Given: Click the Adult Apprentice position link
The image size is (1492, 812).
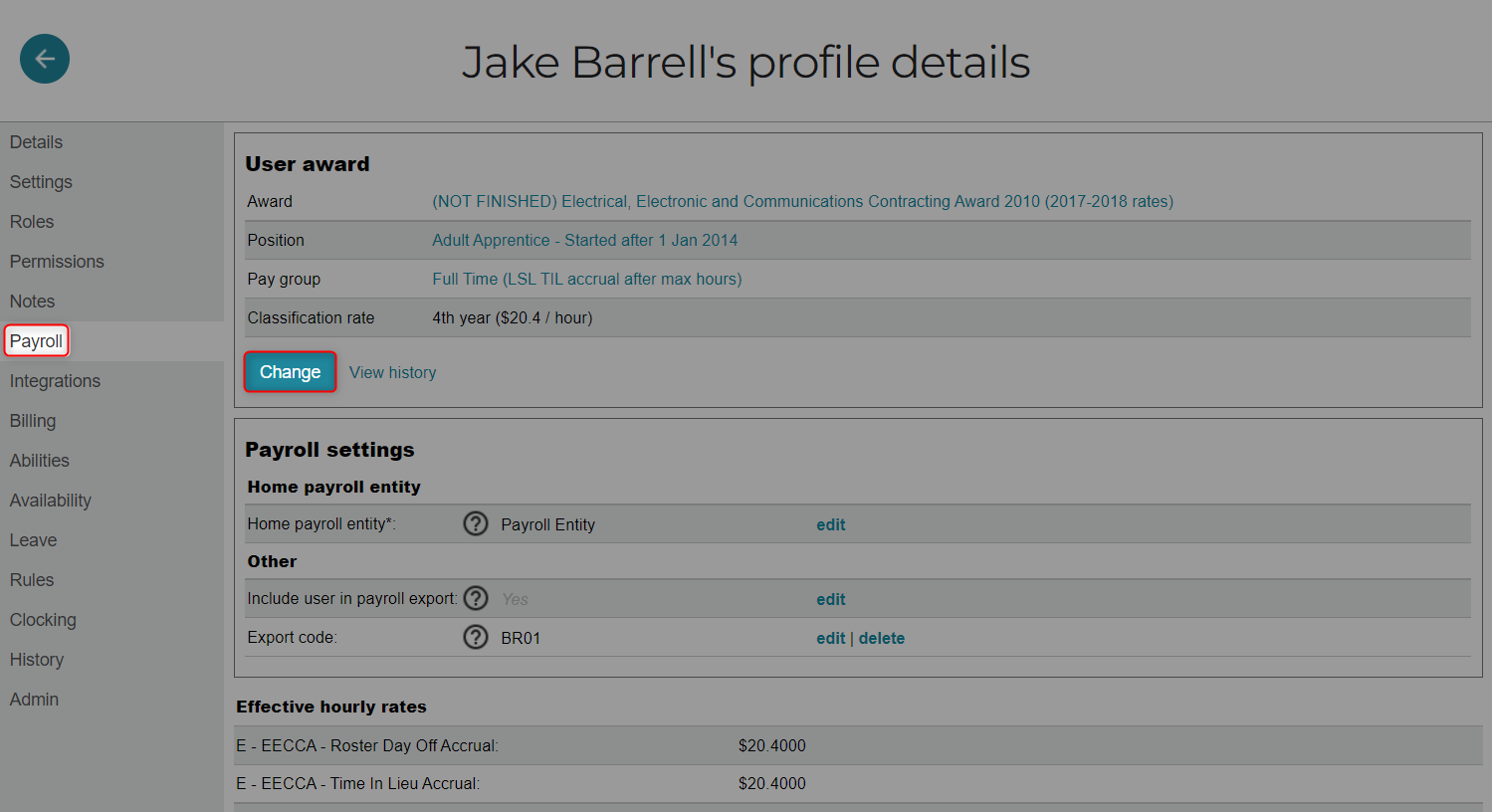Looking at the screenshot, I should (x=584, y=240).
